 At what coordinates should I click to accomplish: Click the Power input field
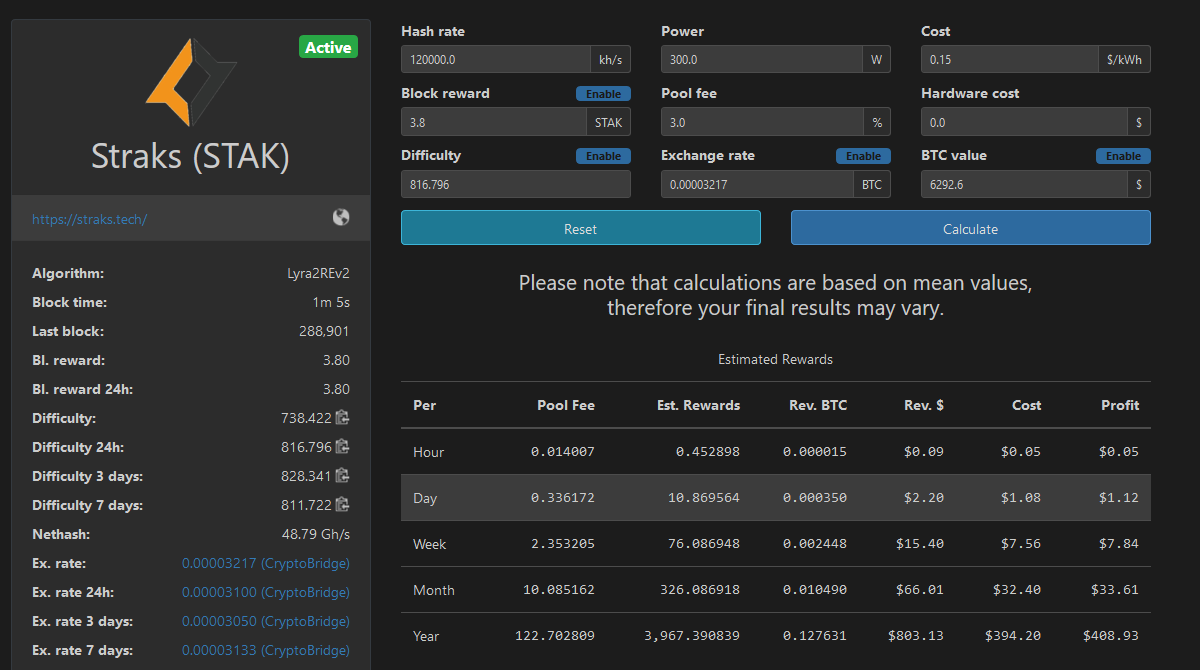click(x=761, y=59)
